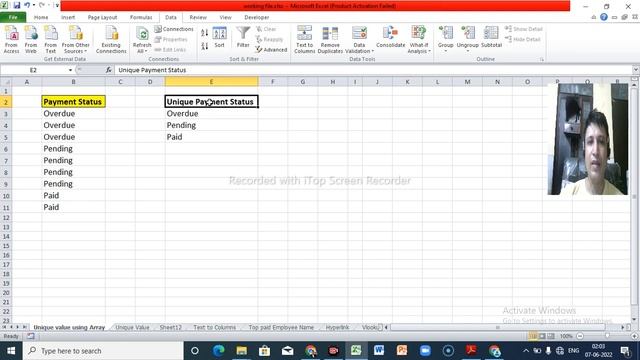
Task: Open Word from the taskbar
Action: [379, 351]
